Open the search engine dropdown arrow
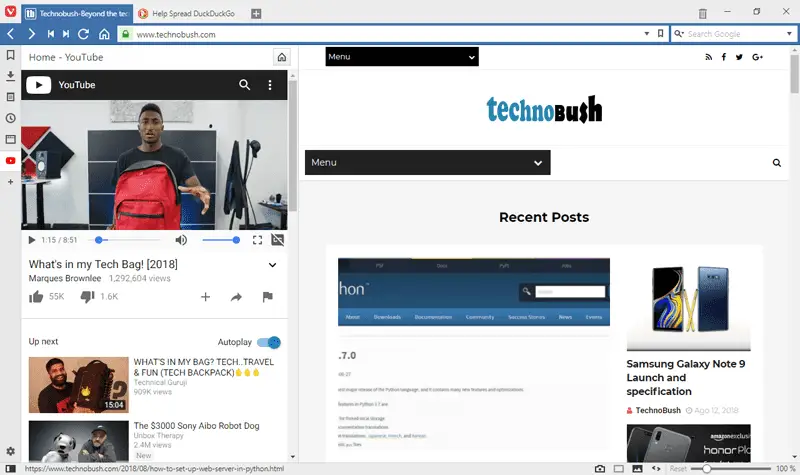This screenshot has width=800, height=475. [x=789, y=34]
